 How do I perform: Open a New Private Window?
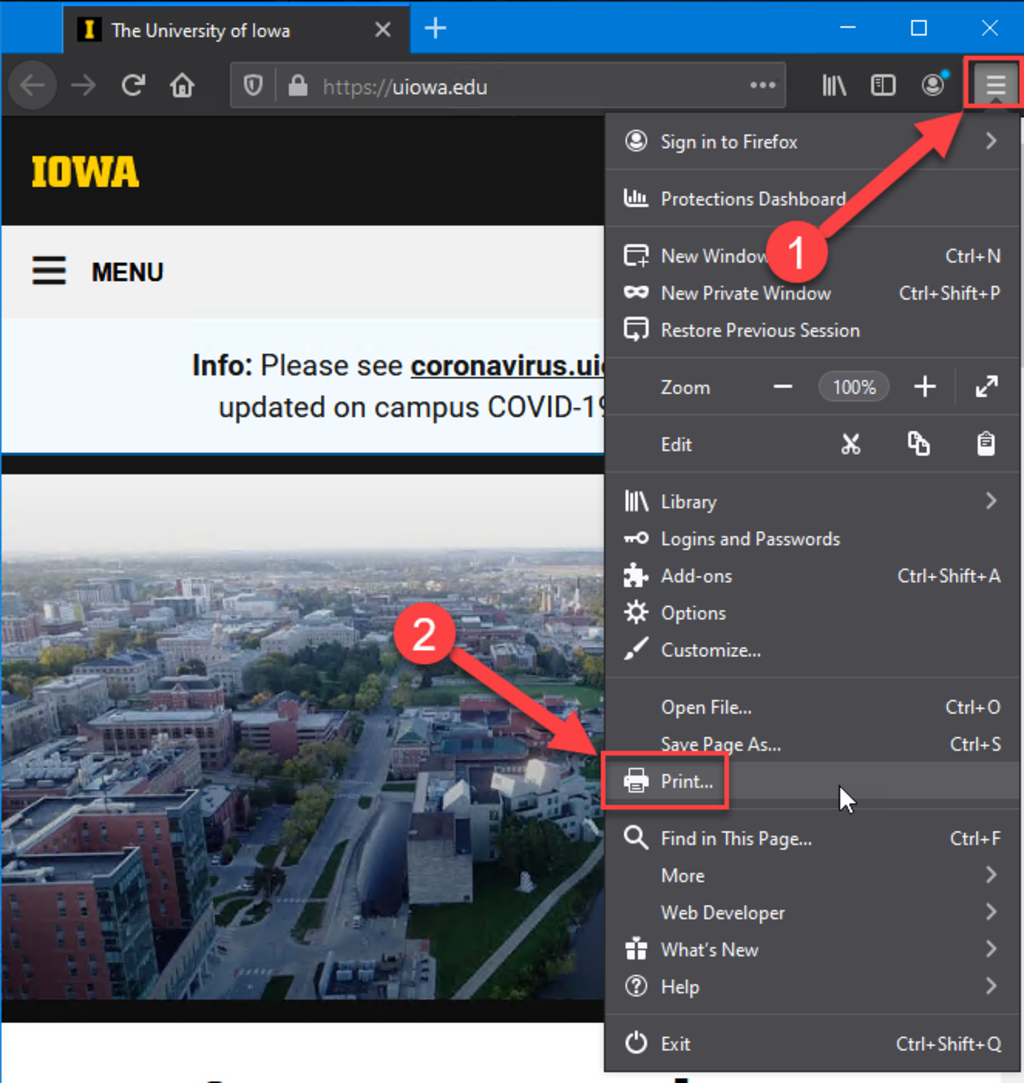[745, 293]
